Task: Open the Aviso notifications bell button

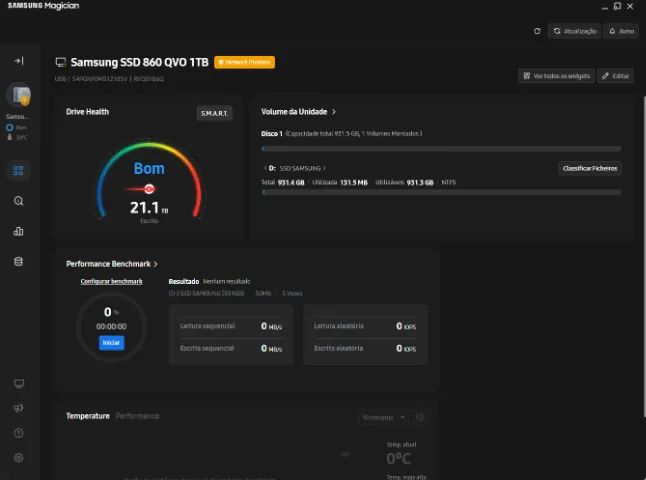Action: pos(621,31)
